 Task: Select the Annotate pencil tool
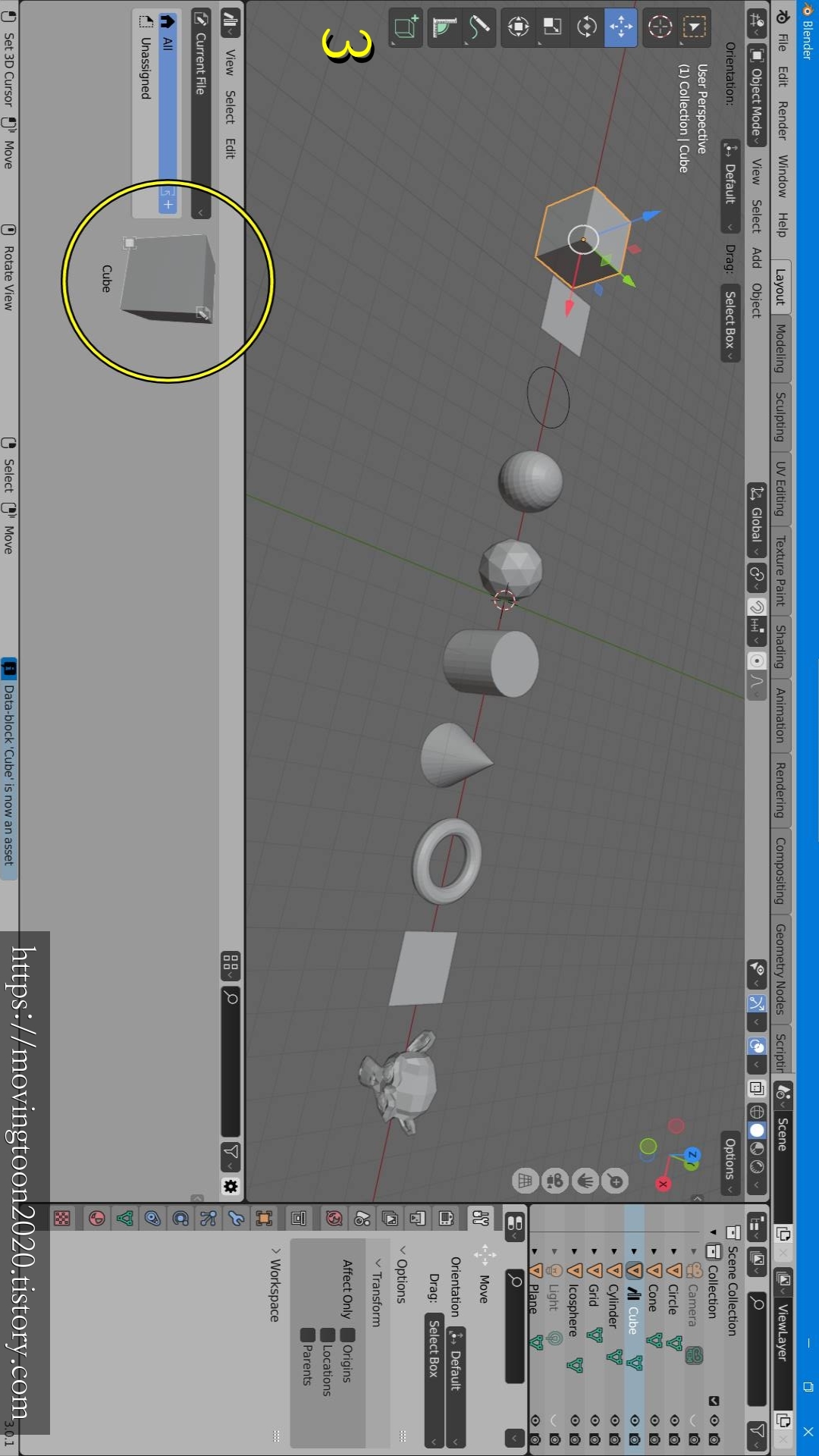pyautogui.click(x=479, y=28)
